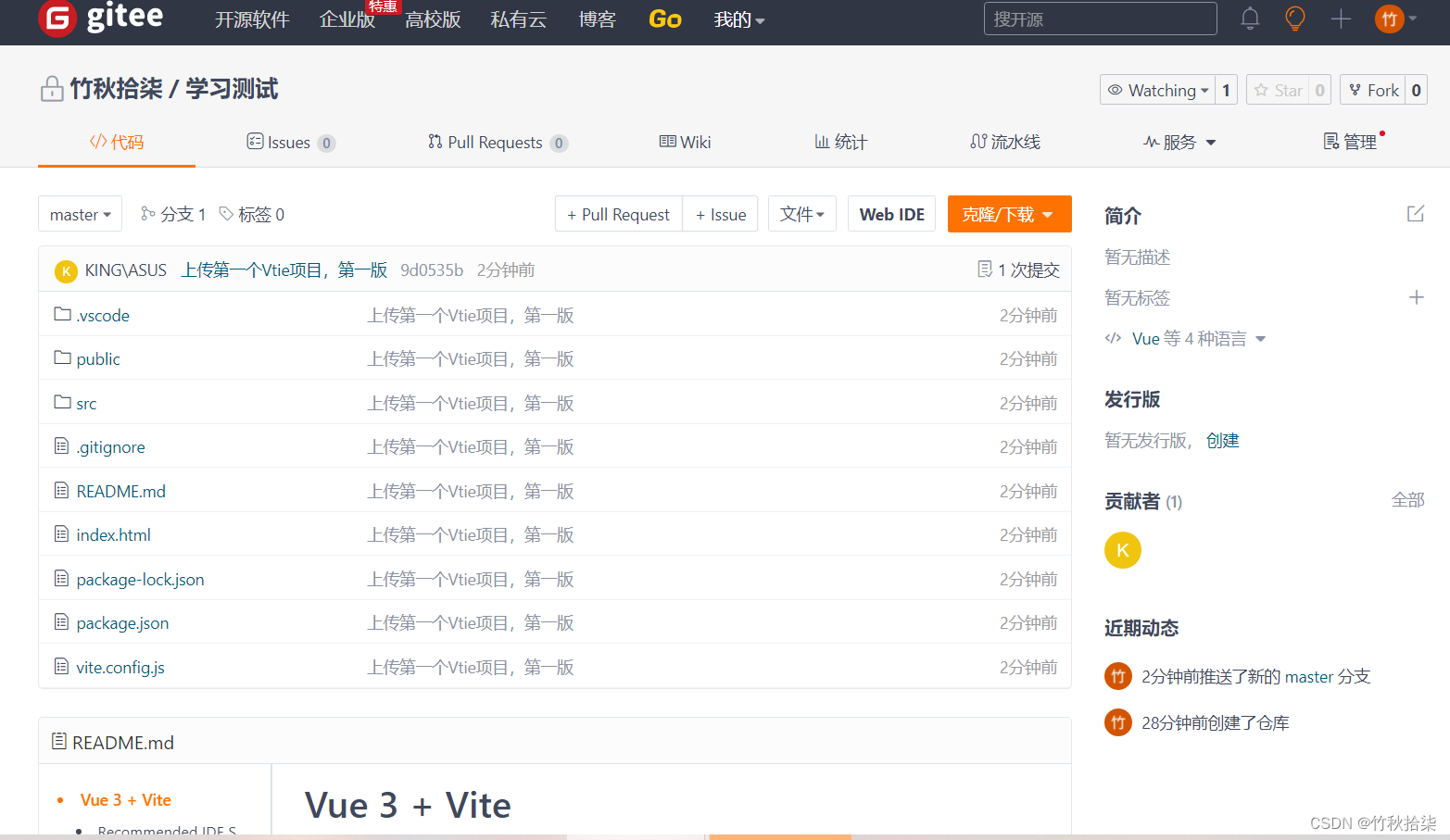Click the 搜开源 search field
This screenshot has height=840, width=1450.
click(x=1100, y=19)
